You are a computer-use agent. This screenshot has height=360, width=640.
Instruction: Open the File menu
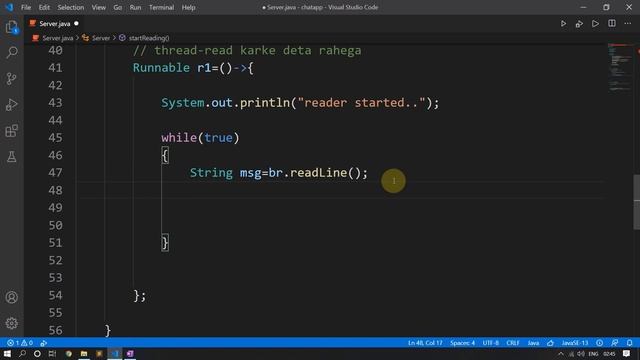[26, 7]
